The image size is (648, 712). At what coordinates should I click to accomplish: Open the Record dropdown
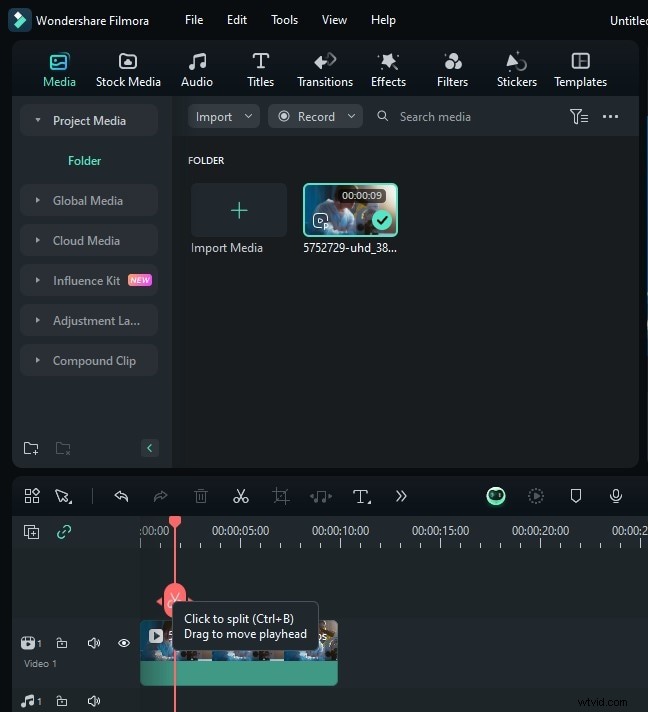point(315,116)
